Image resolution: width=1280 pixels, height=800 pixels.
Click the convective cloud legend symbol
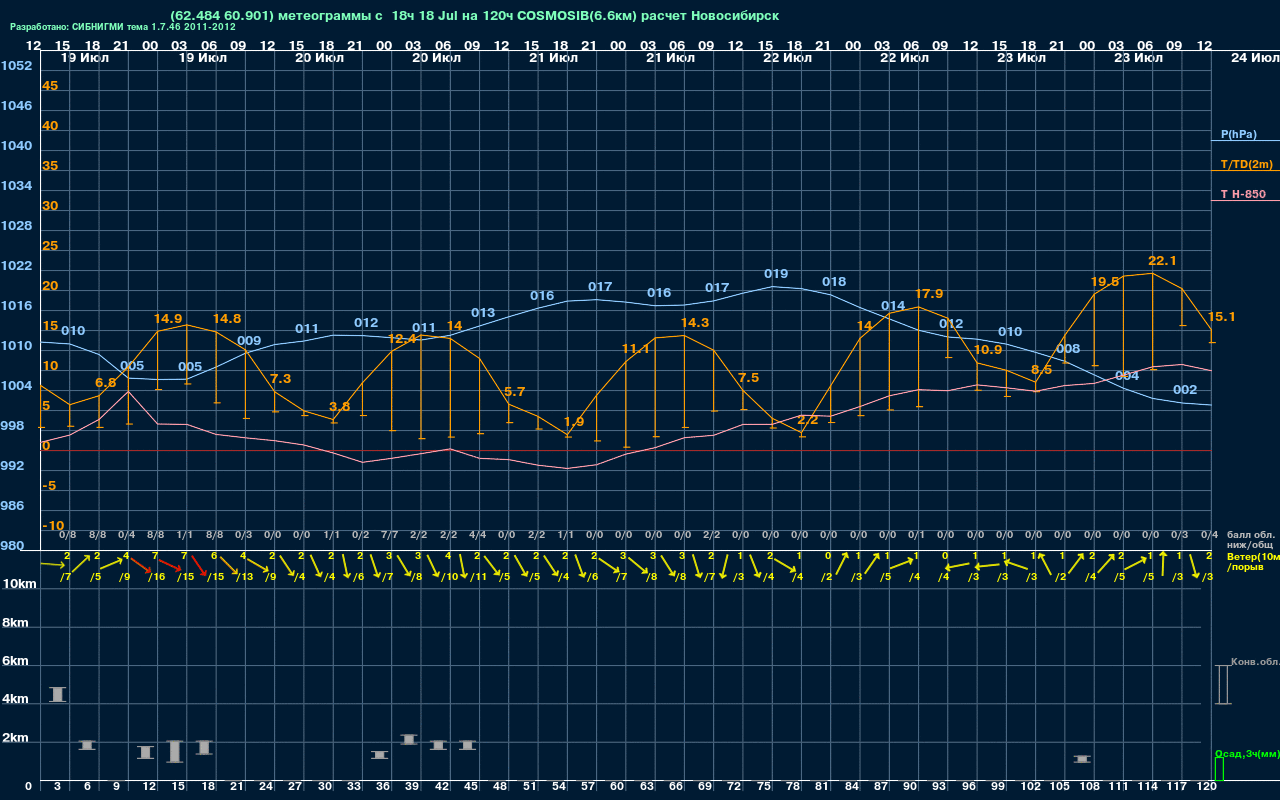click(x=1222, y=684)
